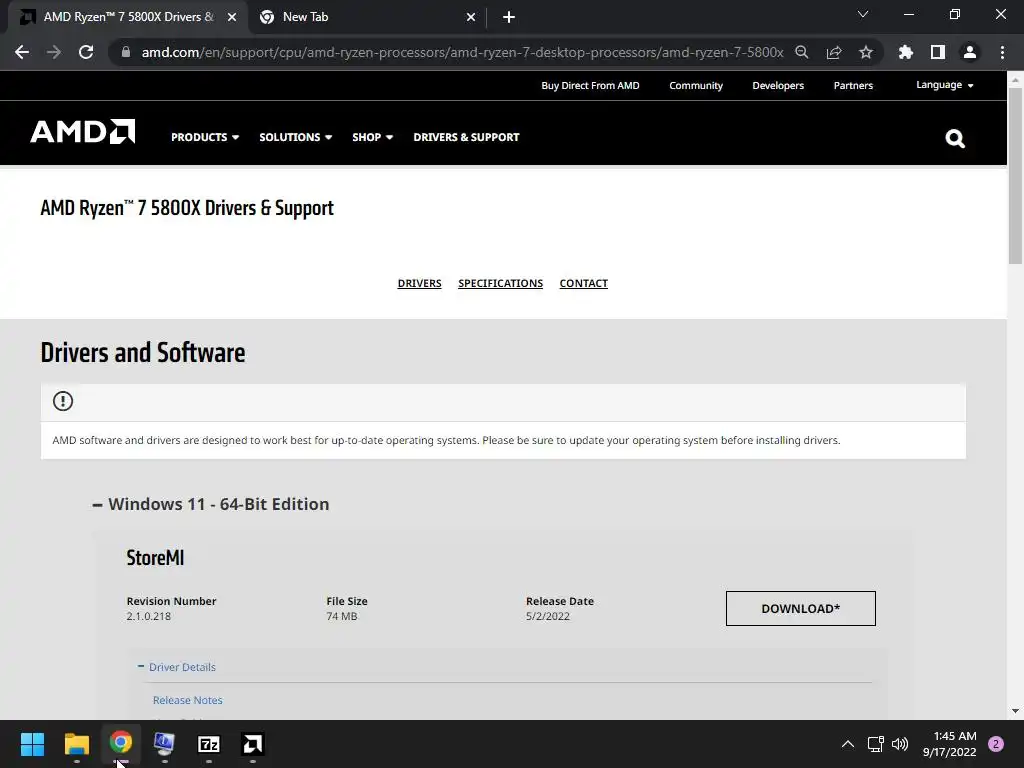The image size is (1024, 768).
Task: Open Chrome extensions puzzle icon
Action: [905, 52]
